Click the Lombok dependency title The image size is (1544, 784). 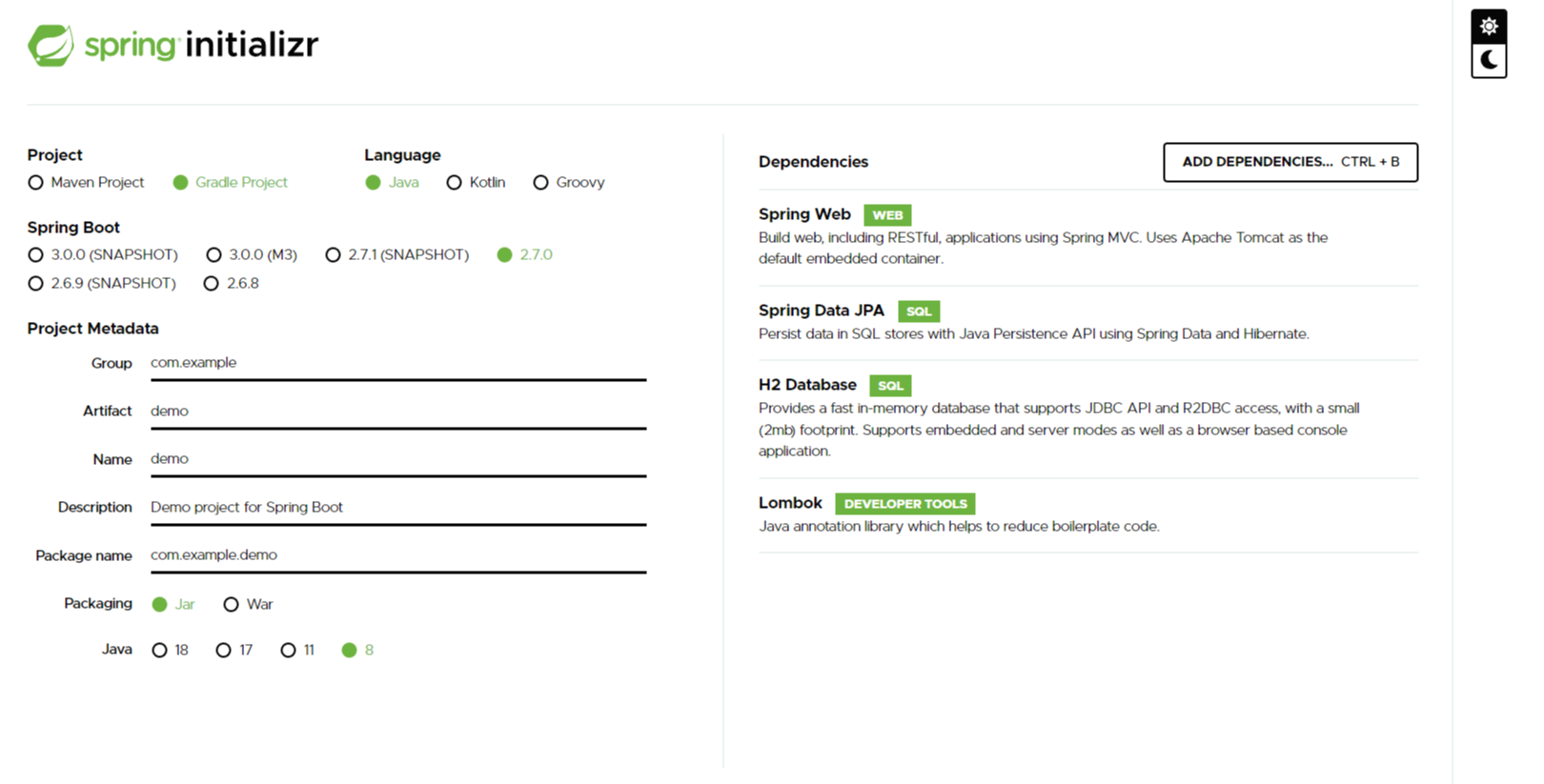click(790, 503)
